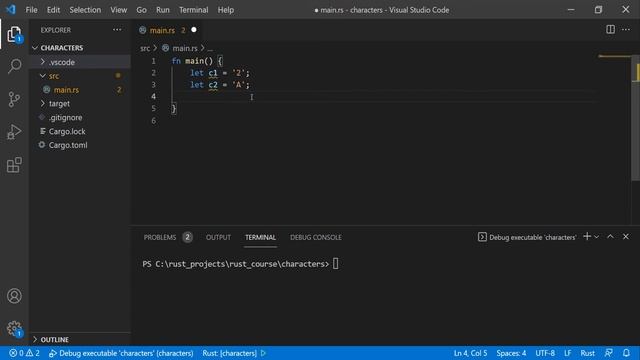The height and width of the screenshot is (360, 640).
Task: Maximize the panel with up chevron
Action: coord(610,236)
